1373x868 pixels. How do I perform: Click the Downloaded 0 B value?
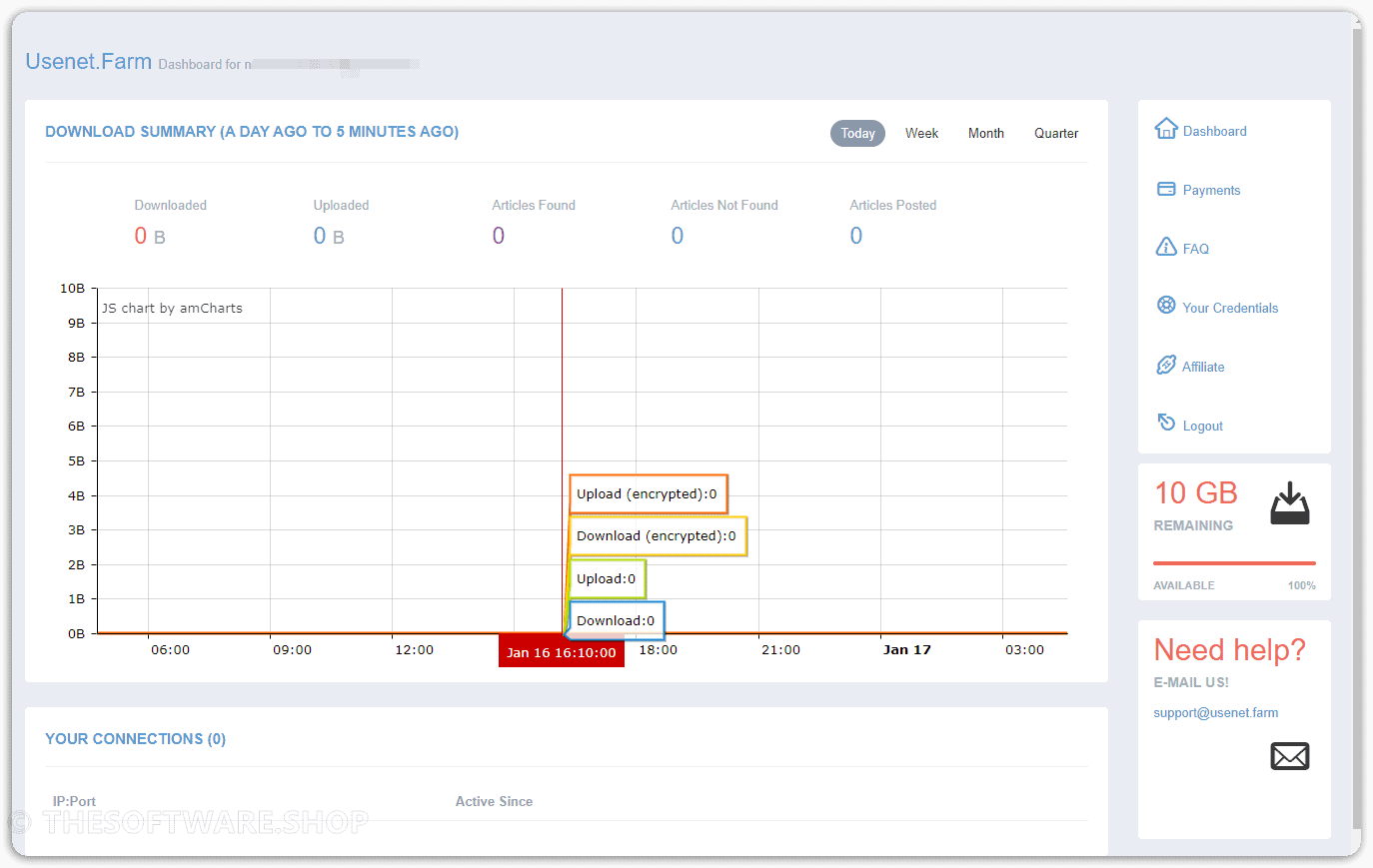(x=150, y=236)
